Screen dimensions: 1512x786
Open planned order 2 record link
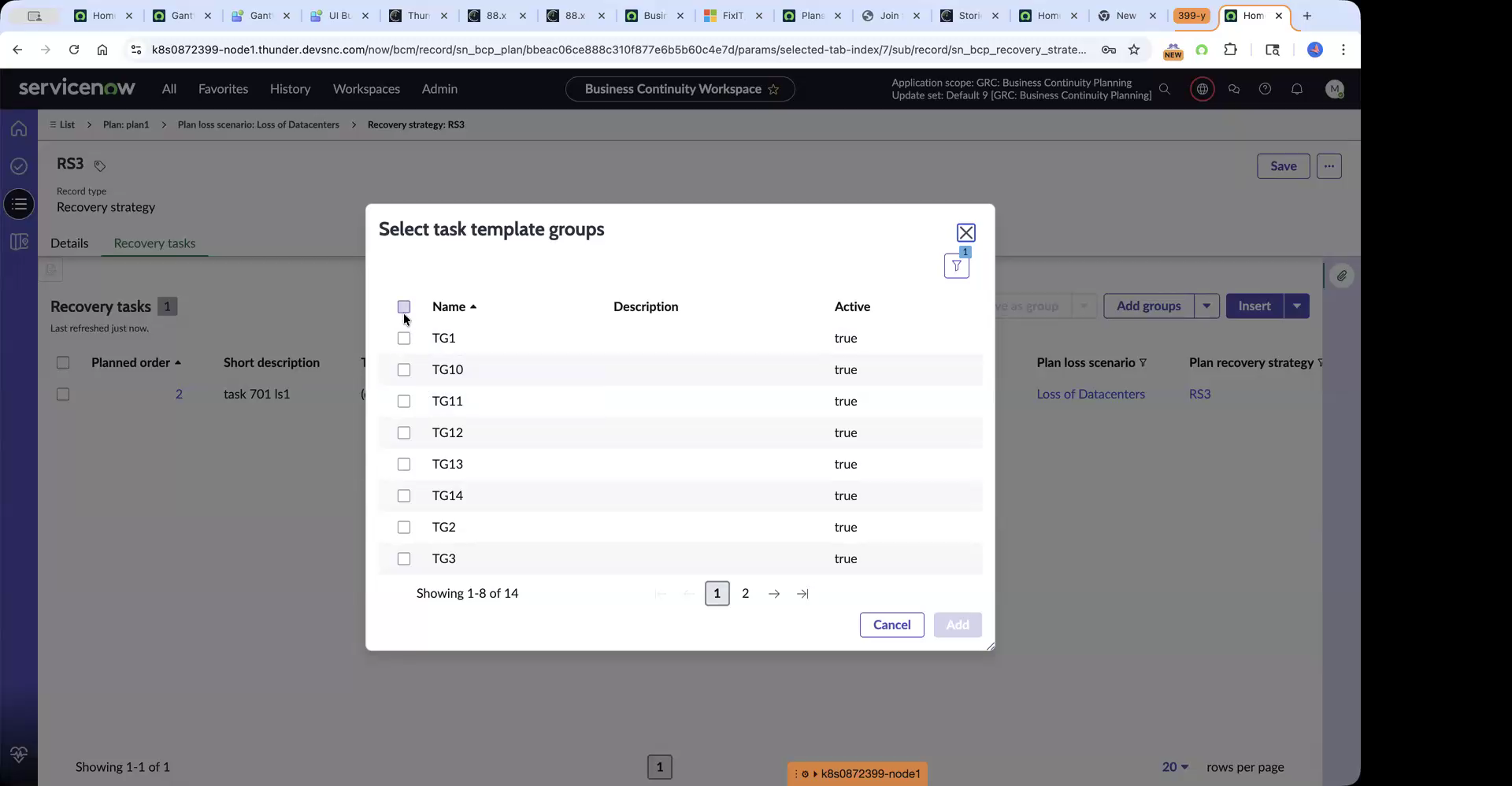pos(179,394)
